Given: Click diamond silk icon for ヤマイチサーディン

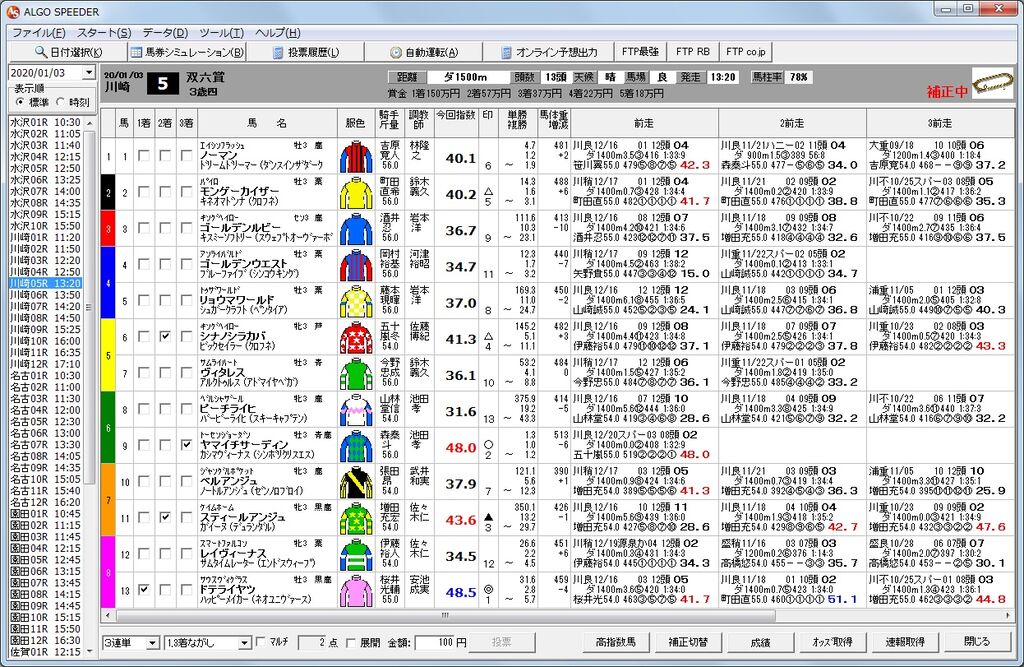Looking at the screenshot, I should [356, 447].
